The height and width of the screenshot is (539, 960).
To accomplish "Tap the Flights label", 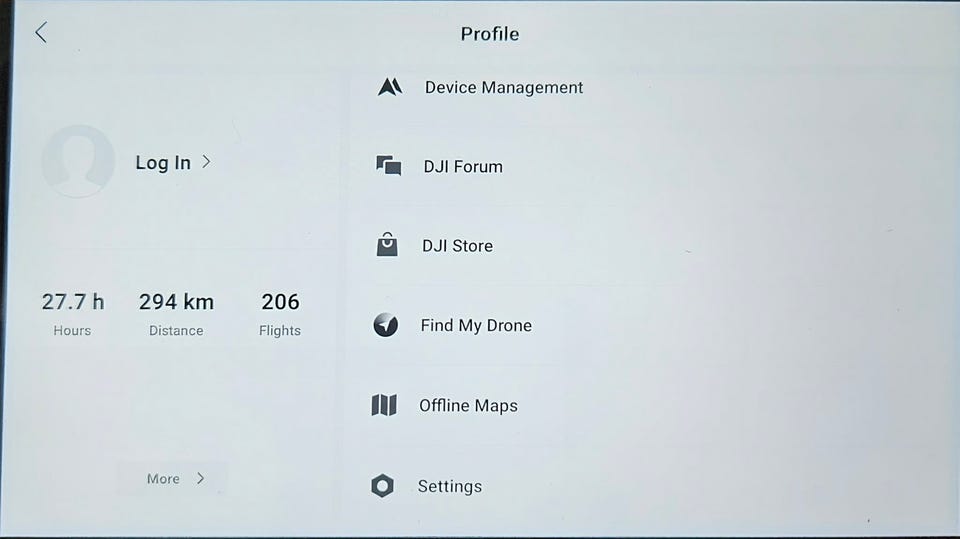I will point(280,331).
